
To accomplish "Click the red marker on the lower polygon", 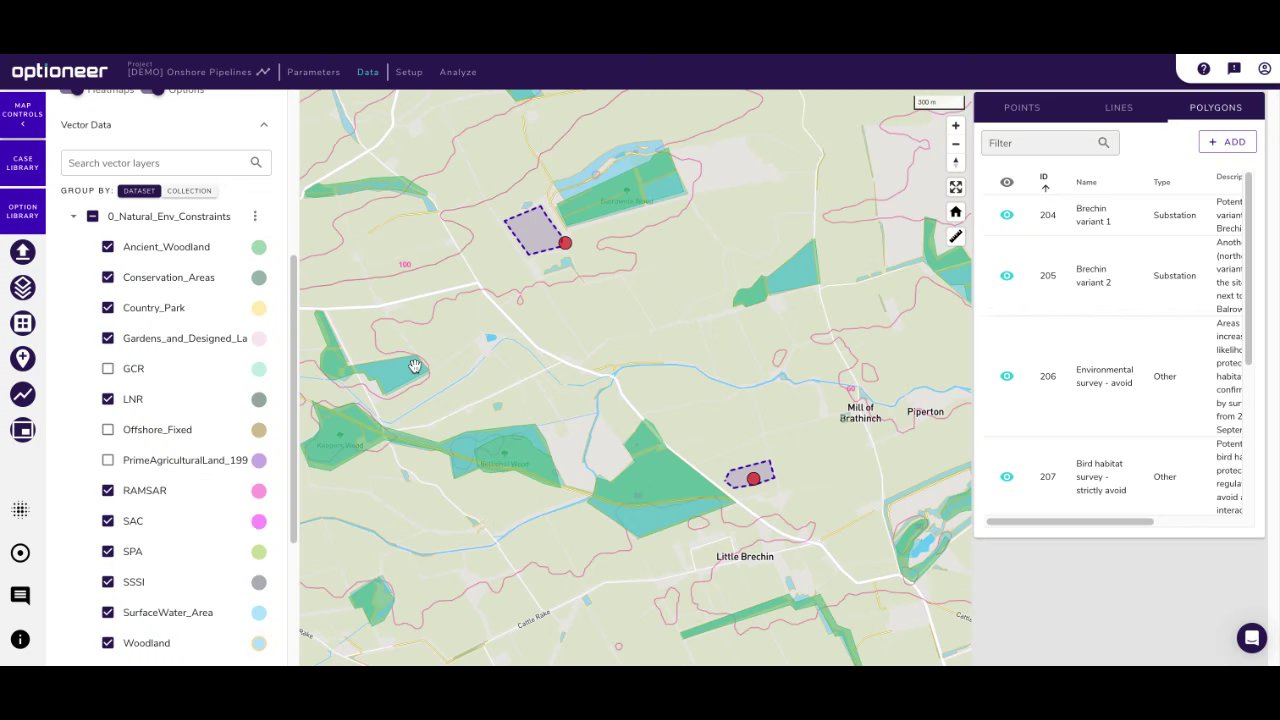I will [754, 479].
